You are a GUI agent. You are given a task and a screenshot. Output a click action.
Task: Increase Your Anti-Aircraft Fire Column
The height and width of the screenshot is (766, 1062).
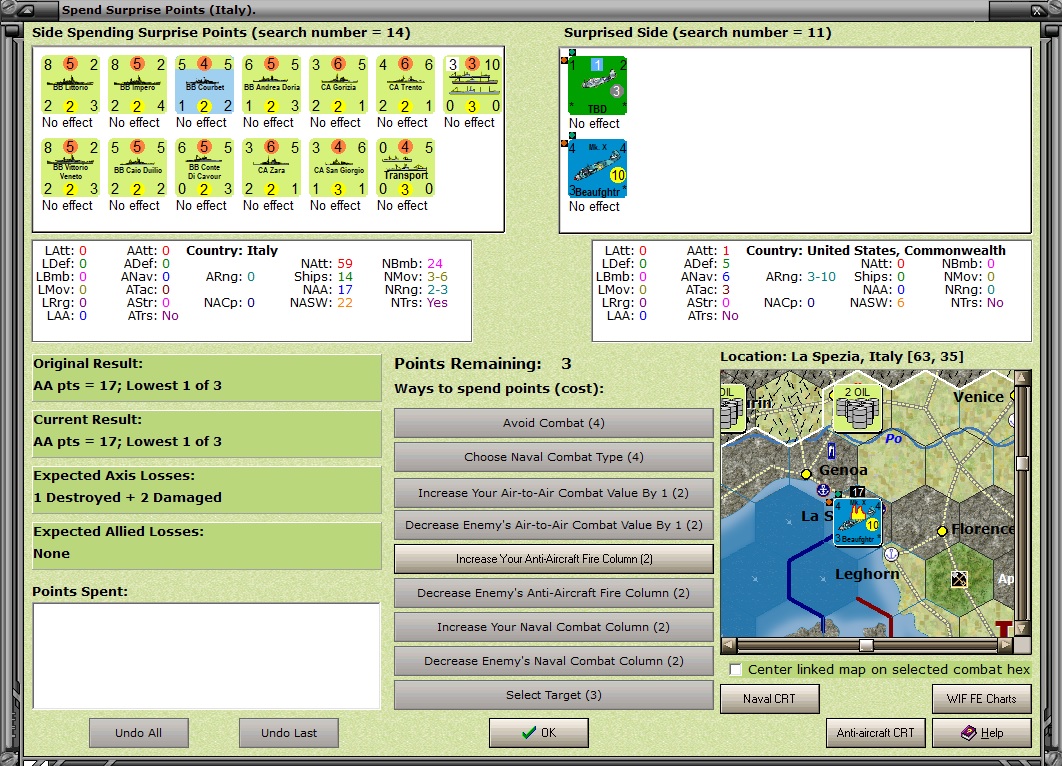tap(553, 559)
